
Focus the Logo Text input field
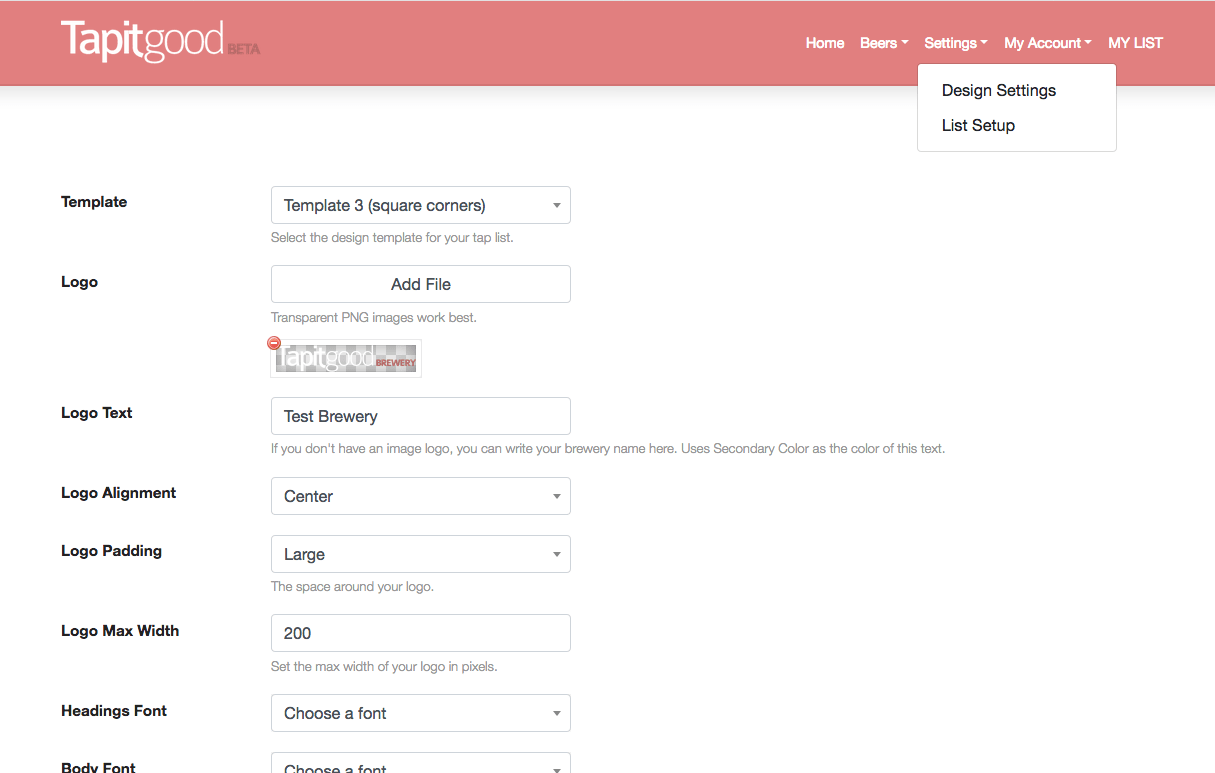tap(420, 416)
